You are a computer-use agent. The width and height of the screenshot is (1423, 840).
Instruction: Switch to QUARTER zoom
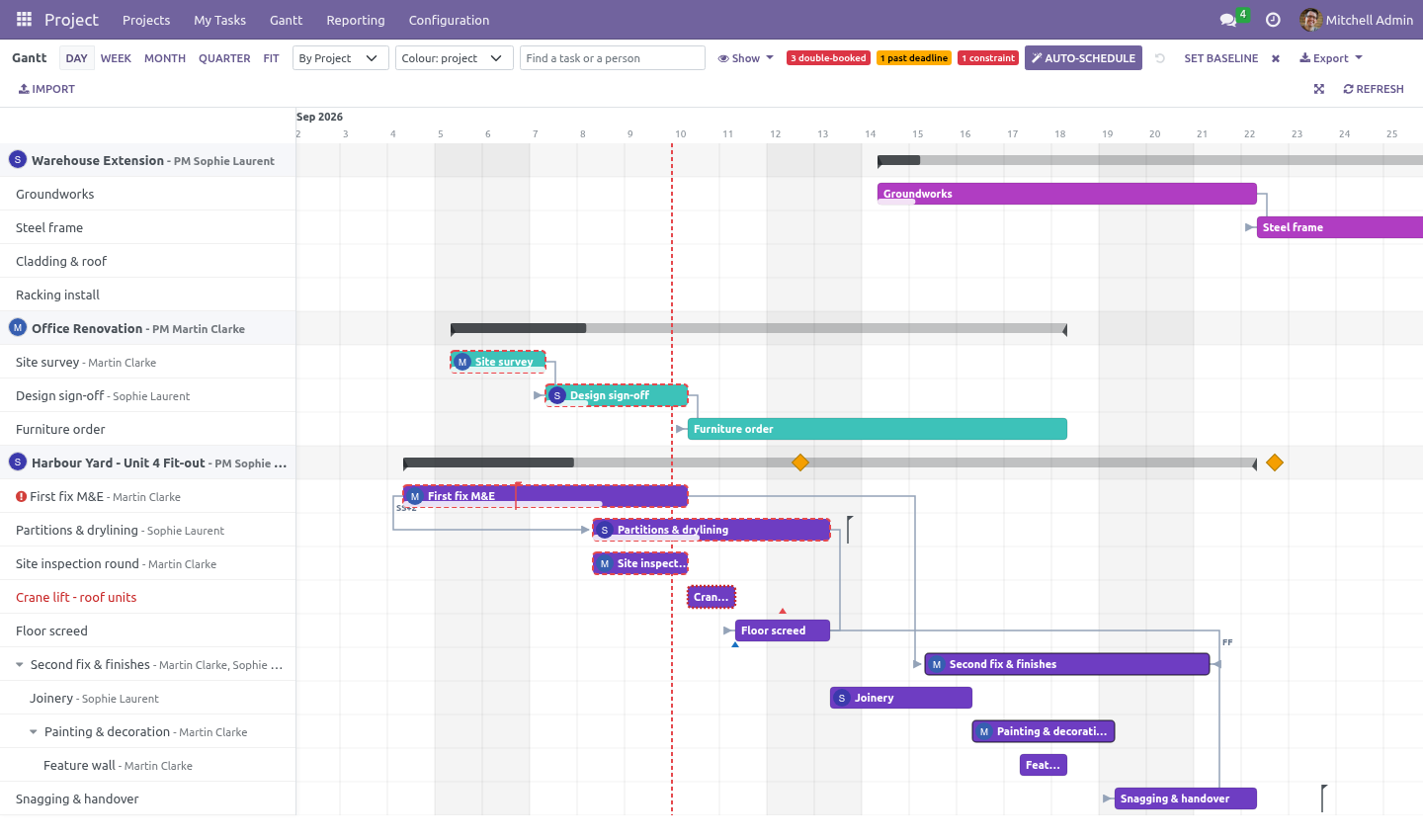tap(224, 58)
